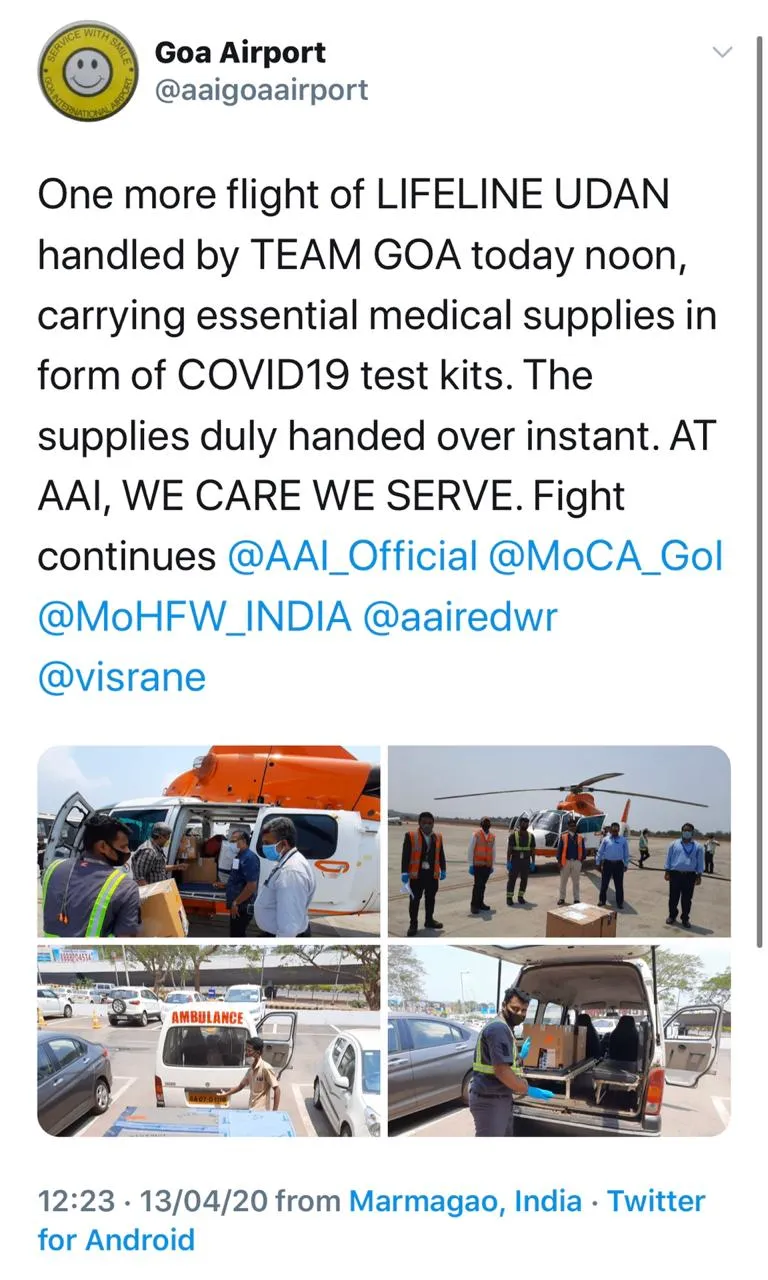Visit the @MoHFW_INDIA mention

(195, 617)
